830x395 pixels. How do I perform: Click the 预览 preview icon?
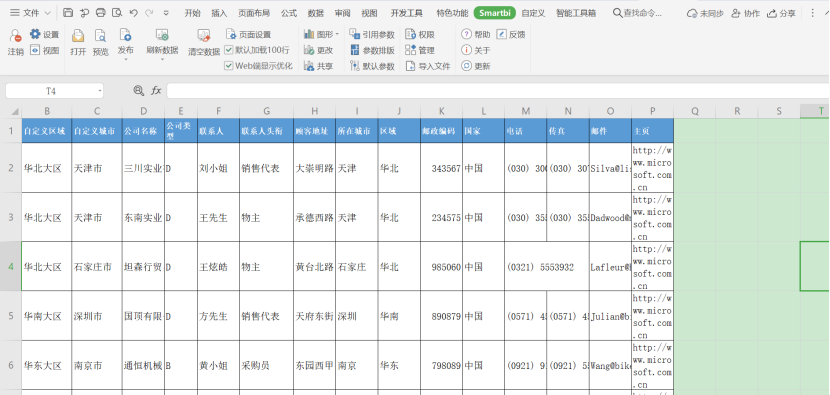[x=100, y=36]
